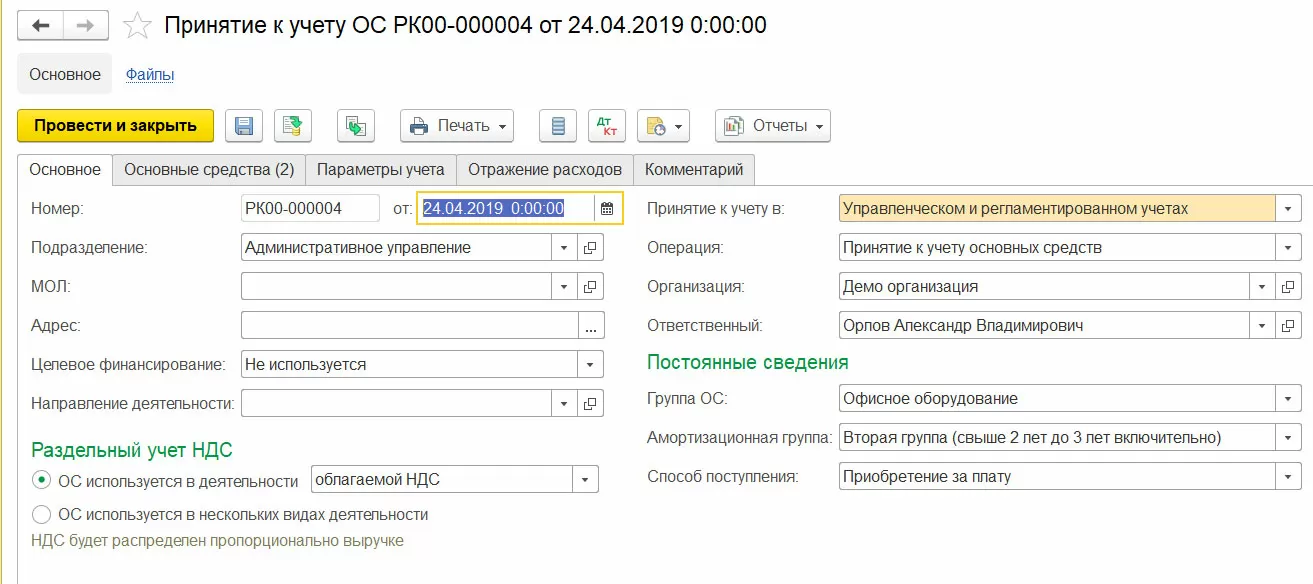Expand the Способ поступления dropdown
Viewport: 1313px width, 584px height.
pos(1288,477)
